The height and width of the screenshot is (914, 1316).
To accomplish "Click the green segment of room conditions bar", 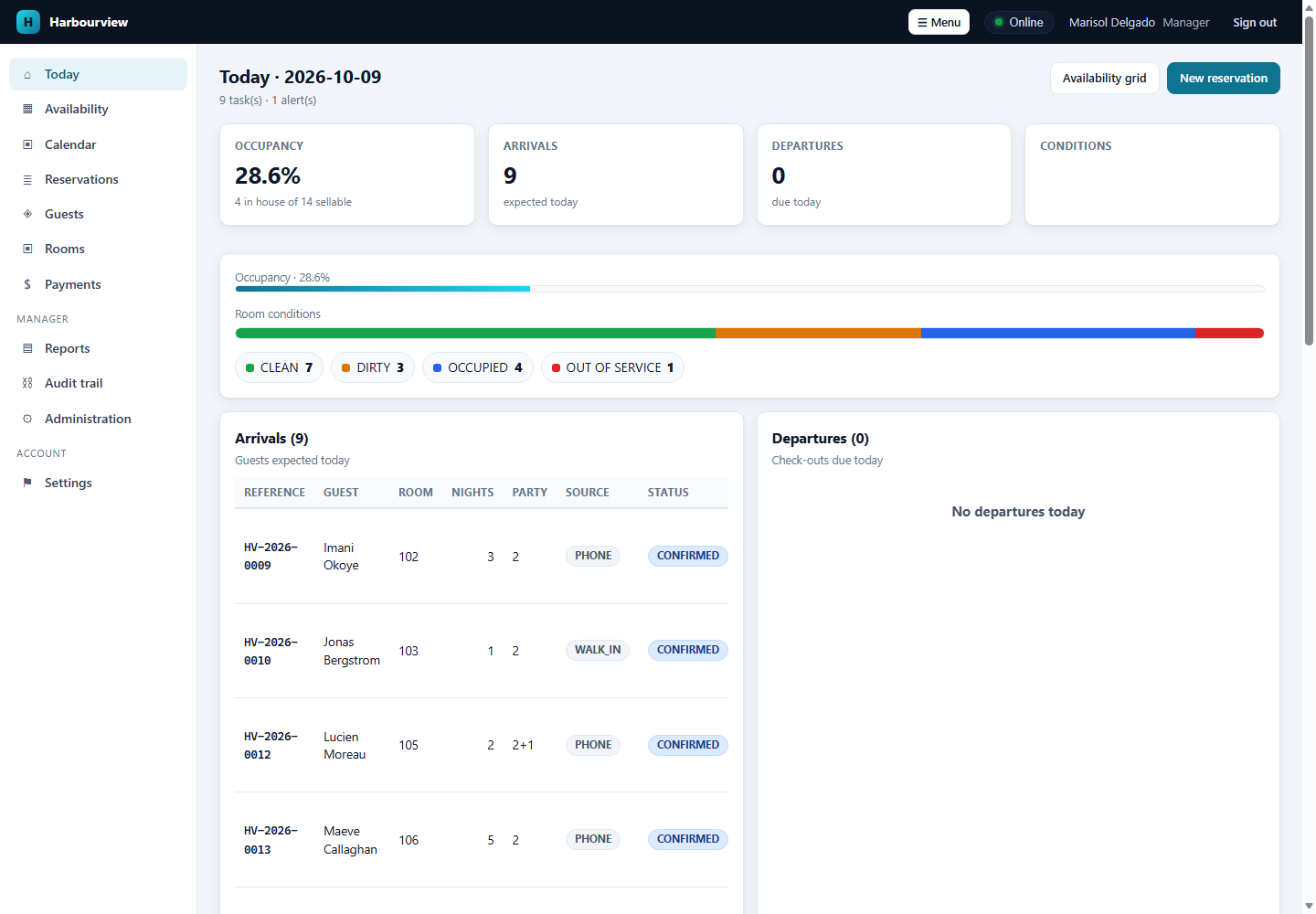I will [x=475, y=334].
